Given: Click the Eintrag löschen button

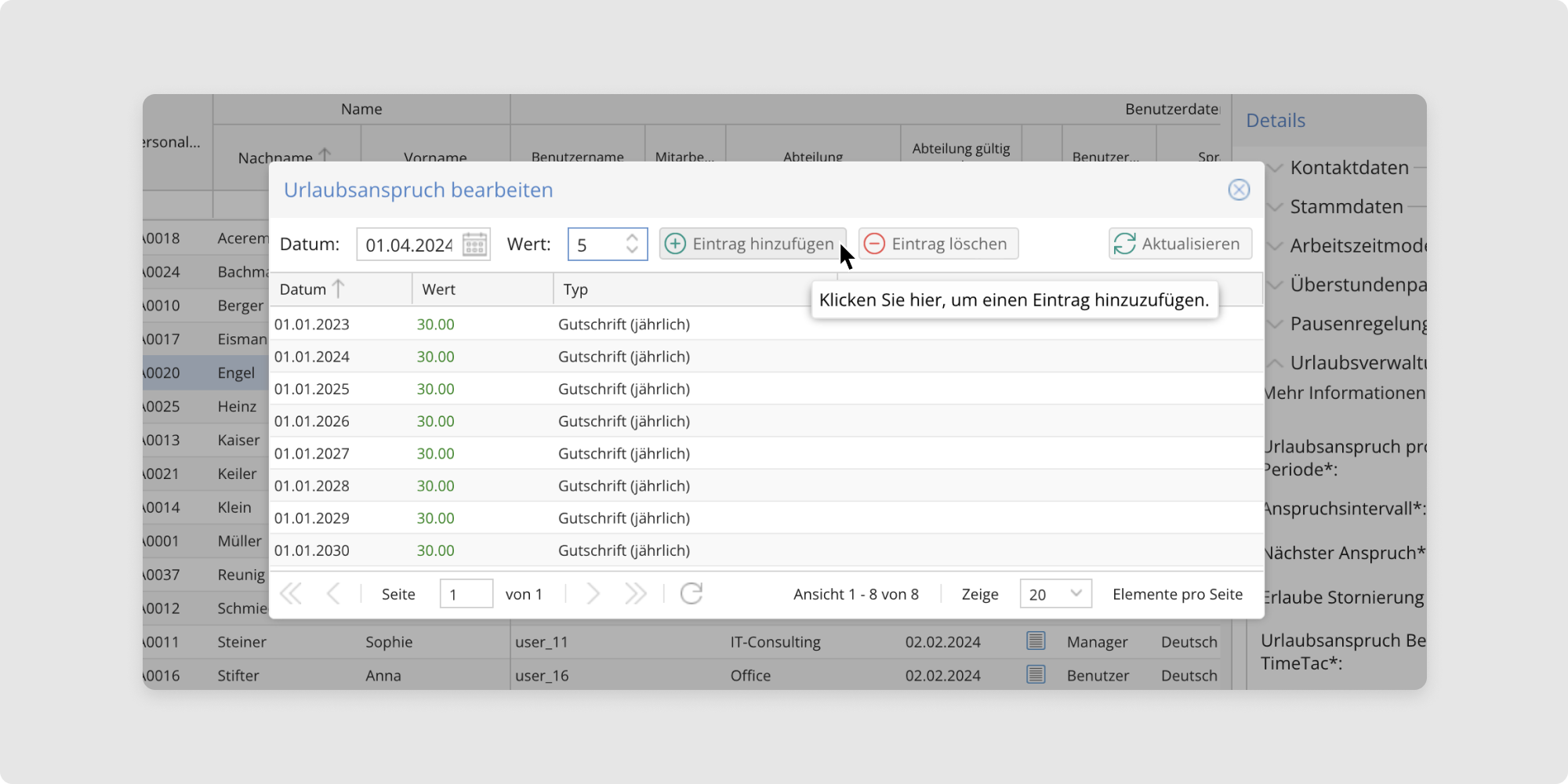Looking at the screenshot, I should [938, 244].
